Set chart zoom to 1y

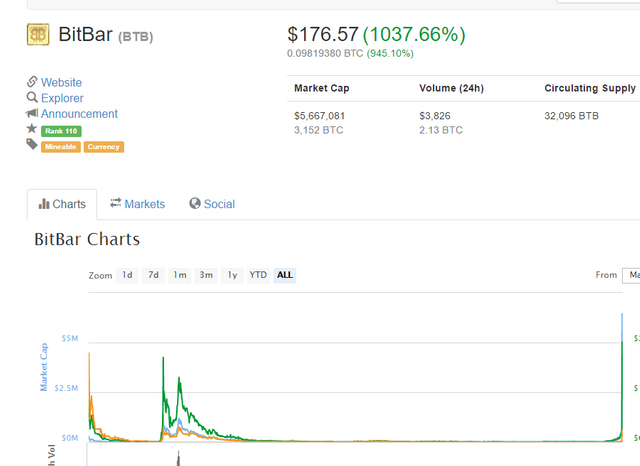[232, 275]
